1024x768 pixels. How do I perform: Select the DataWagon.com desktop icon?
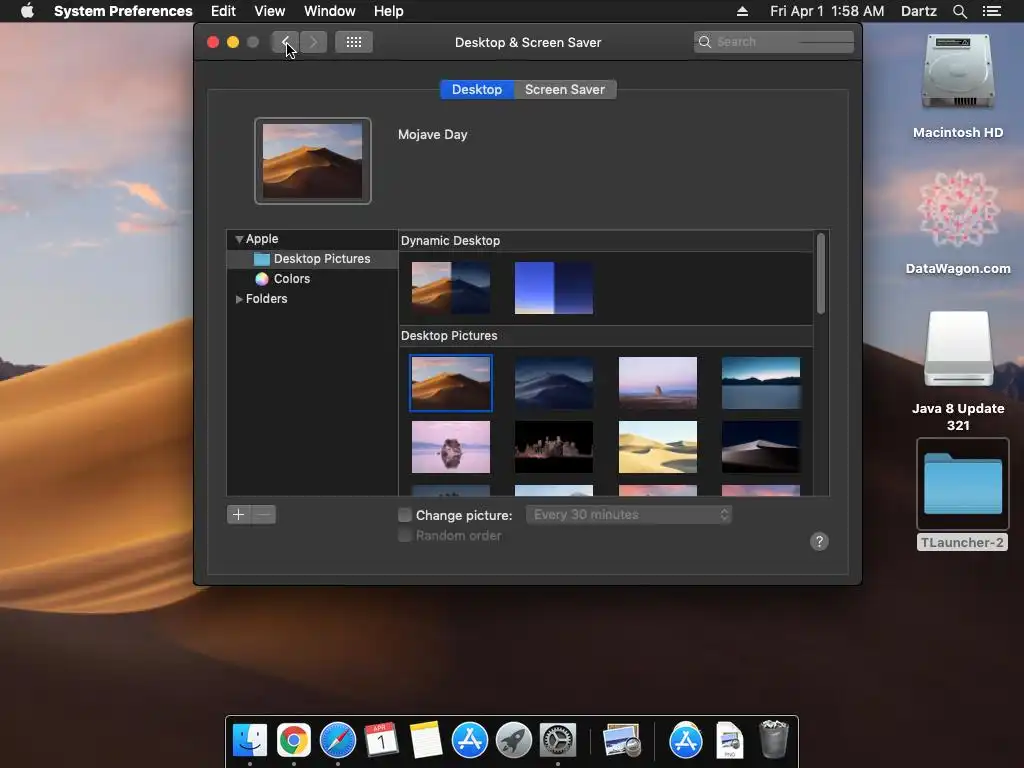coord(958,209)
